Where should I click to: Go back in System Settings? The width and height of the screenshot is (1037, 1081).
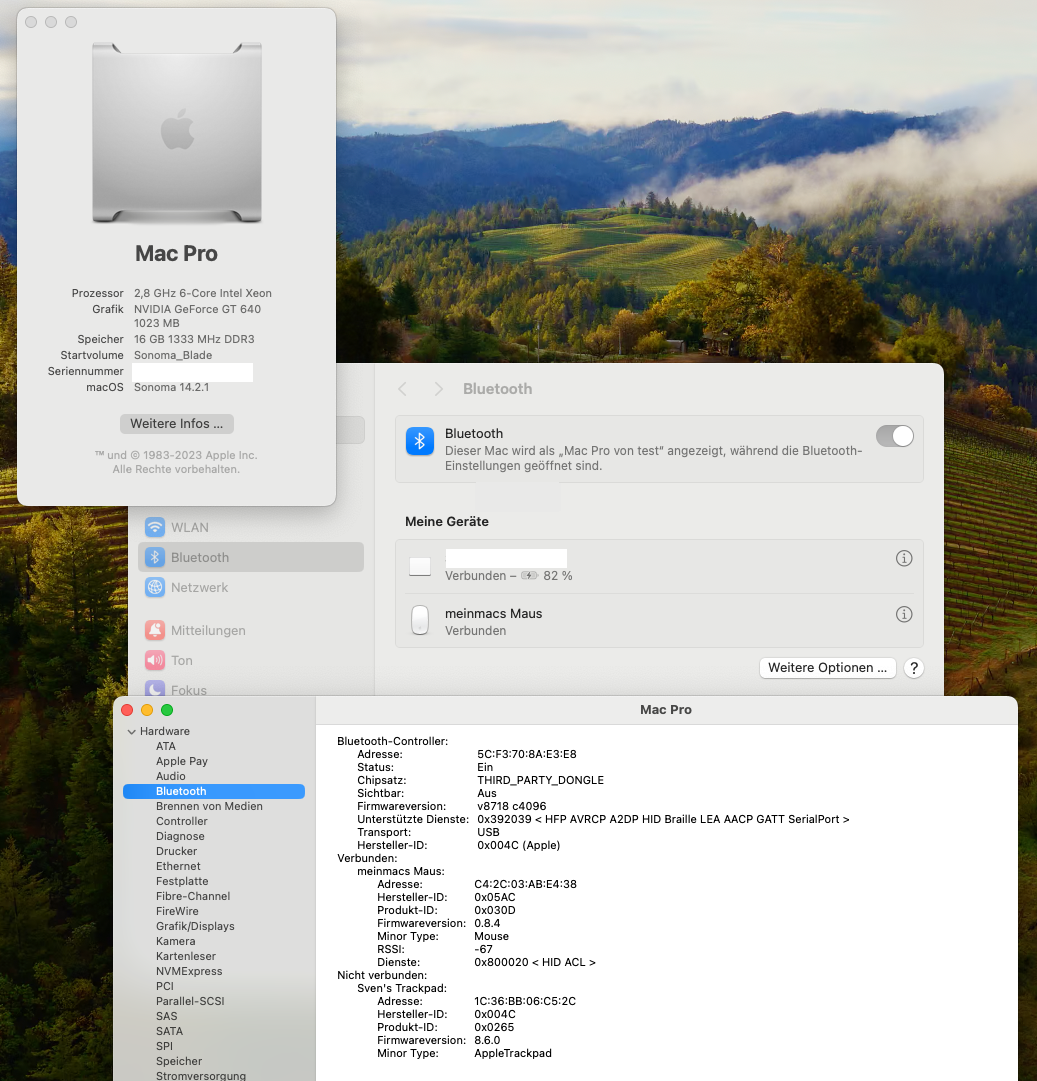tap(403, 389)
